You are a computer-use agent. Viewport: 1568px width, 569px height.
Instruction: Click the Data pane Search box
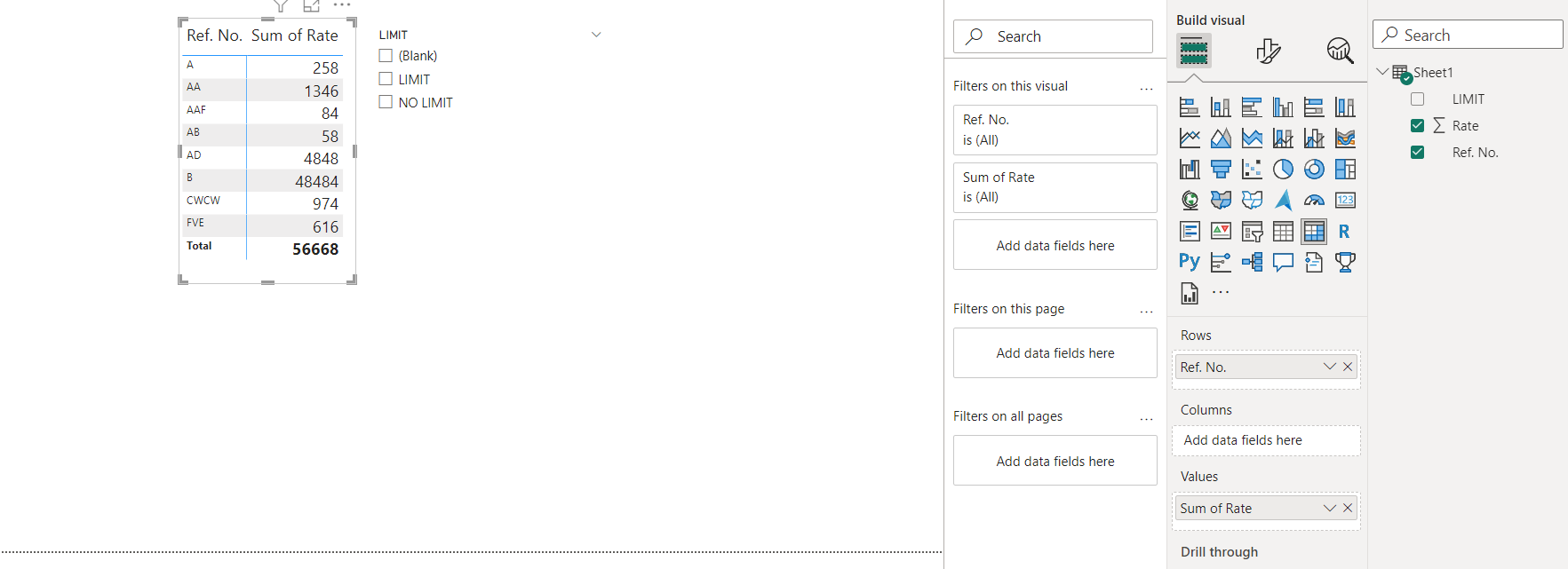point(1468,35)
